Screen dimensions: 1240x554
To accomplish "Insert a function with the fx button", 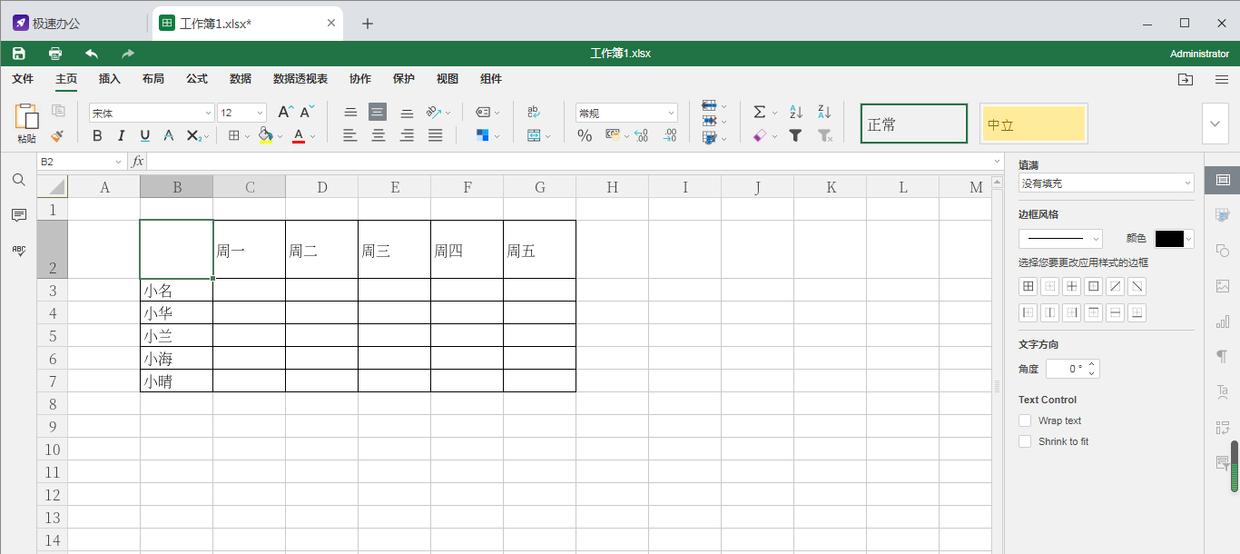I will (137, 161).
